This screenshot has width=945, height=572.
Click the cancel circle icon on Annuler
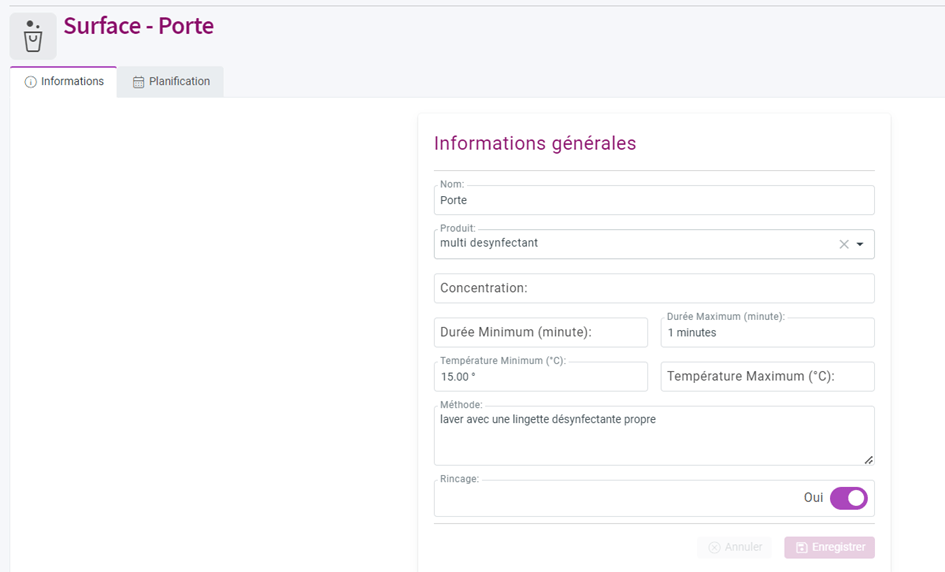click(714, 547)
